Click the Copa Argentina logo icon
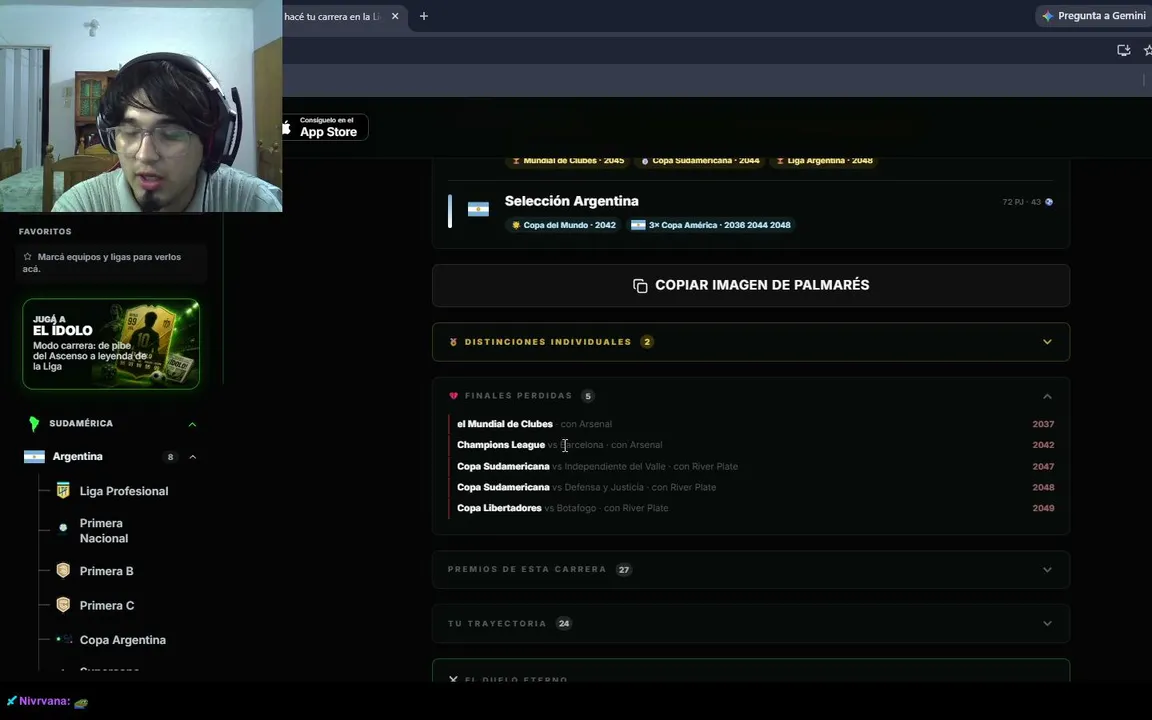The width and height of the screenshot is (1152, 720). (x=64, y=639)
